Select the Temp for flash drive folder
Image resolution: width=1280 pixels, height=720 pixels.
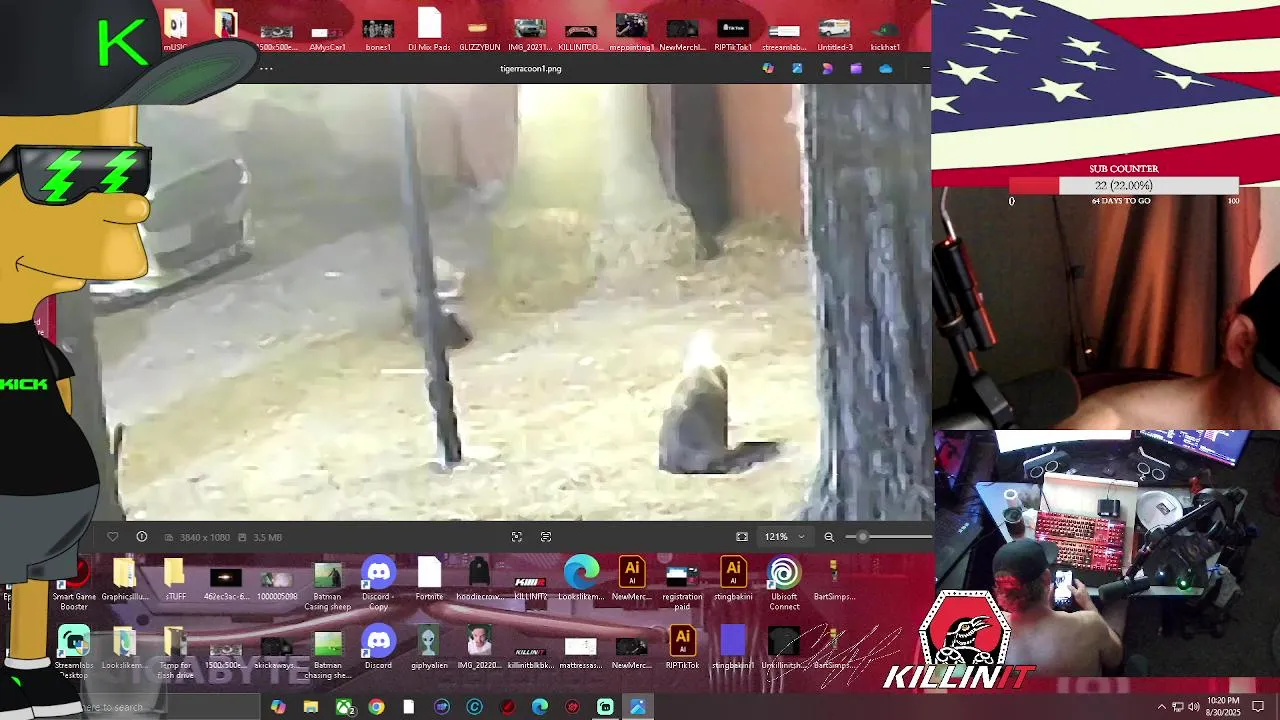(x=175, y=652)
